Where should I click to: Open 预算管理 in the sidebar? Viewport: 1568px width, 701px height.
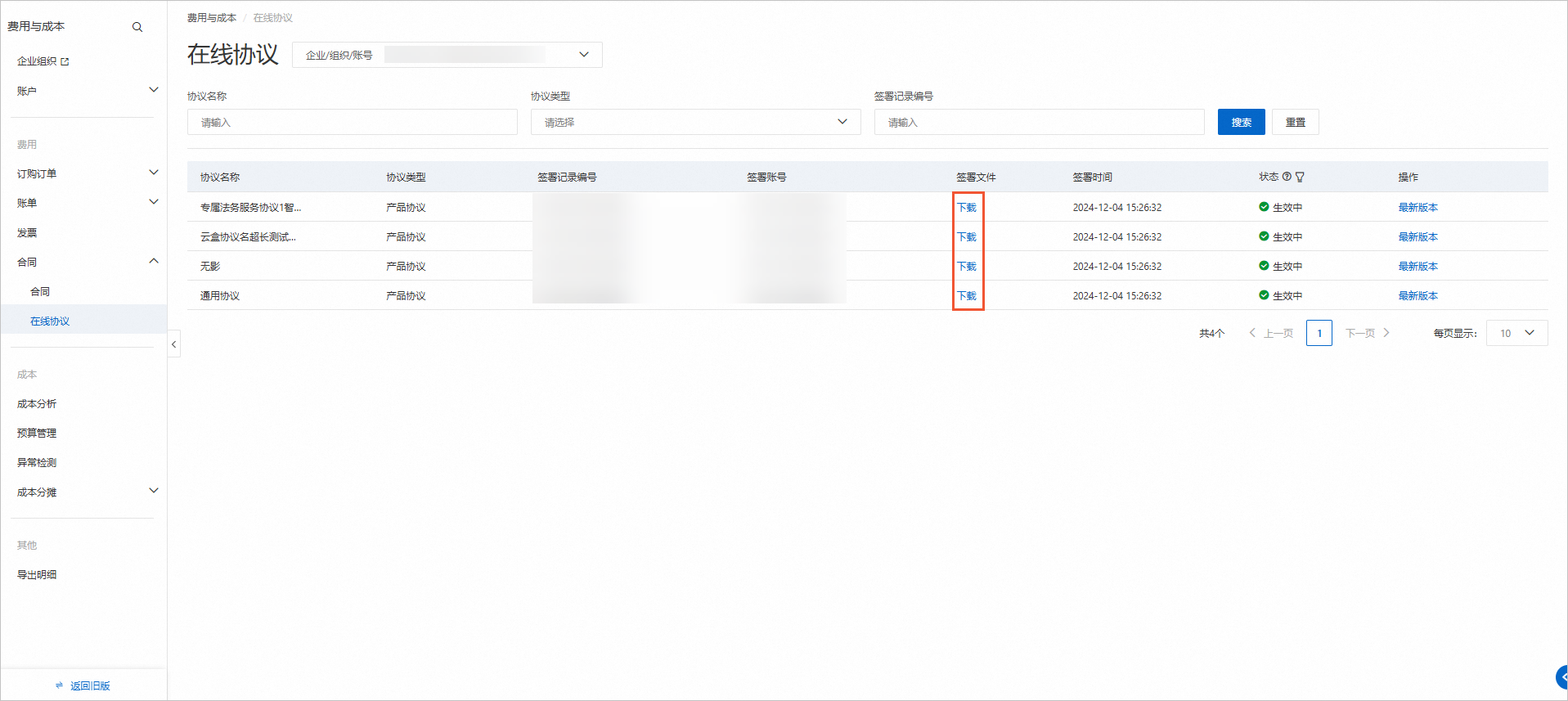coord(37,434)
